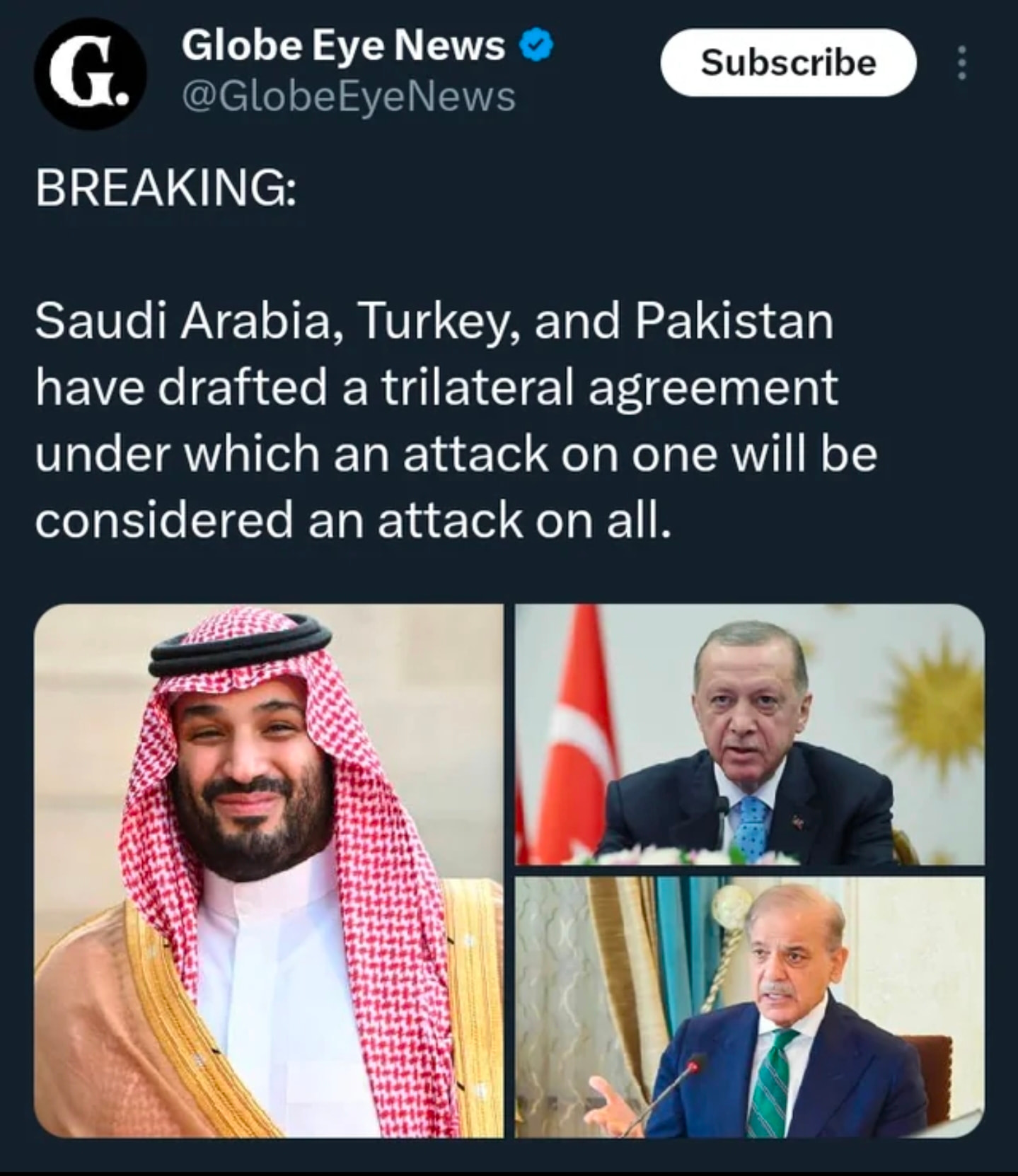Open the bottom-right photo with the microphone
This screenshot has width=1018, height=1176.
point(749,1007)
